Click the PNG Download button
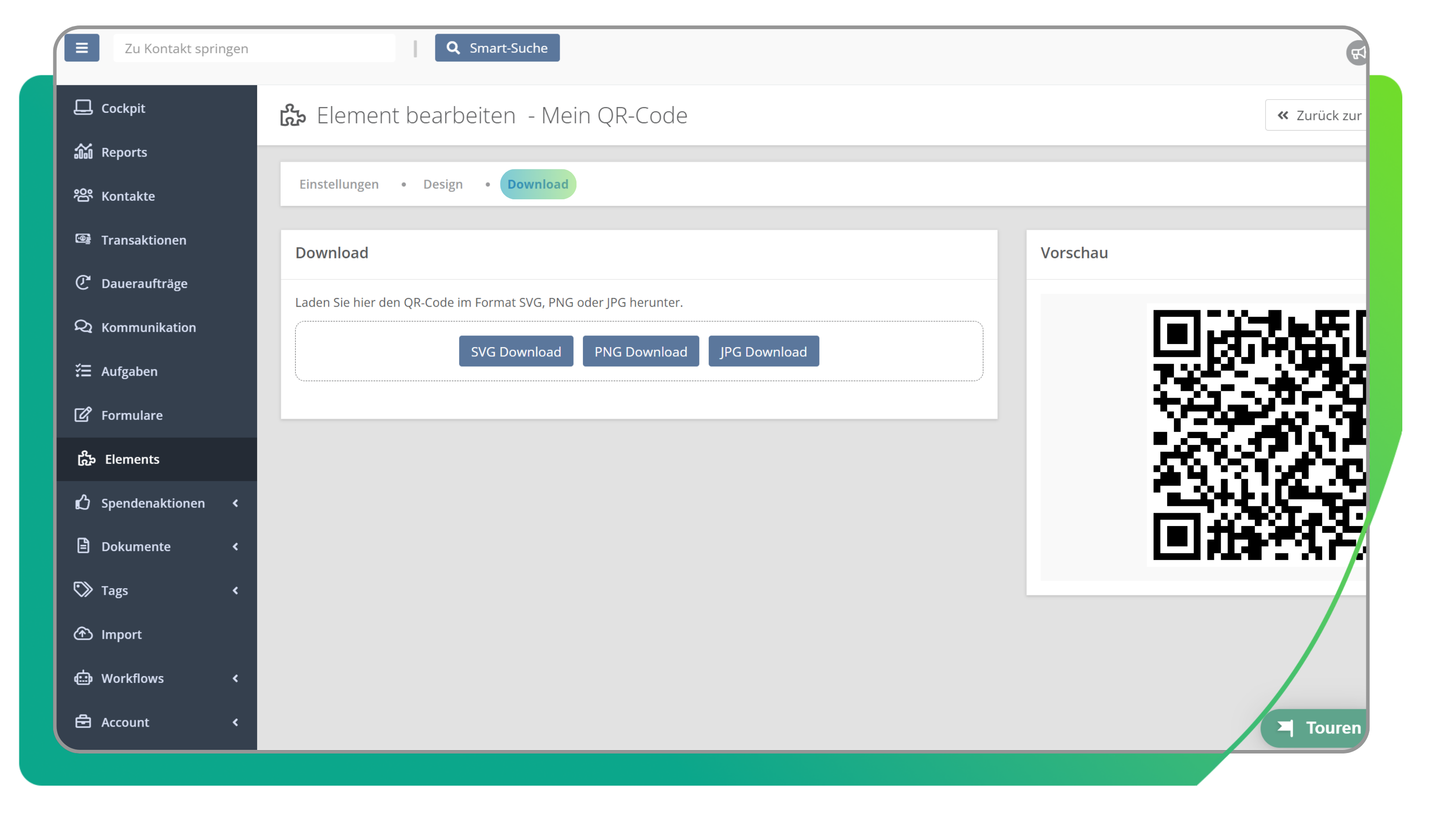 click(640, 352)
